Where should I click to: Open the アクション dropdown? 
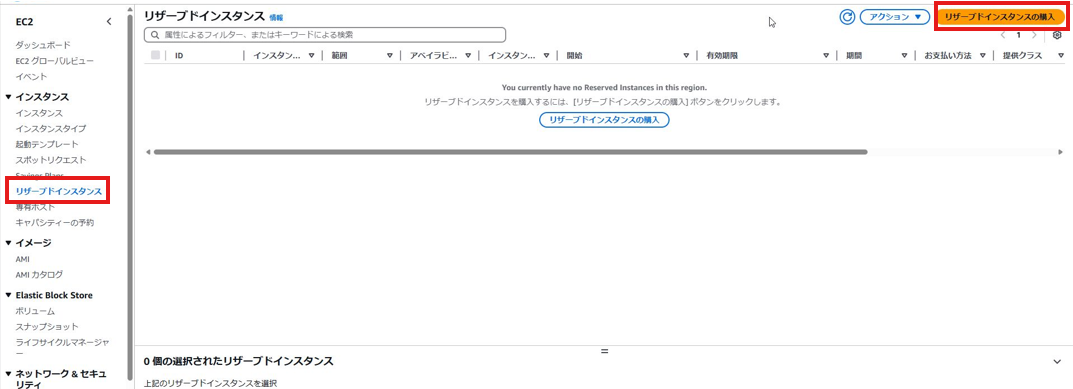point(894,17)
